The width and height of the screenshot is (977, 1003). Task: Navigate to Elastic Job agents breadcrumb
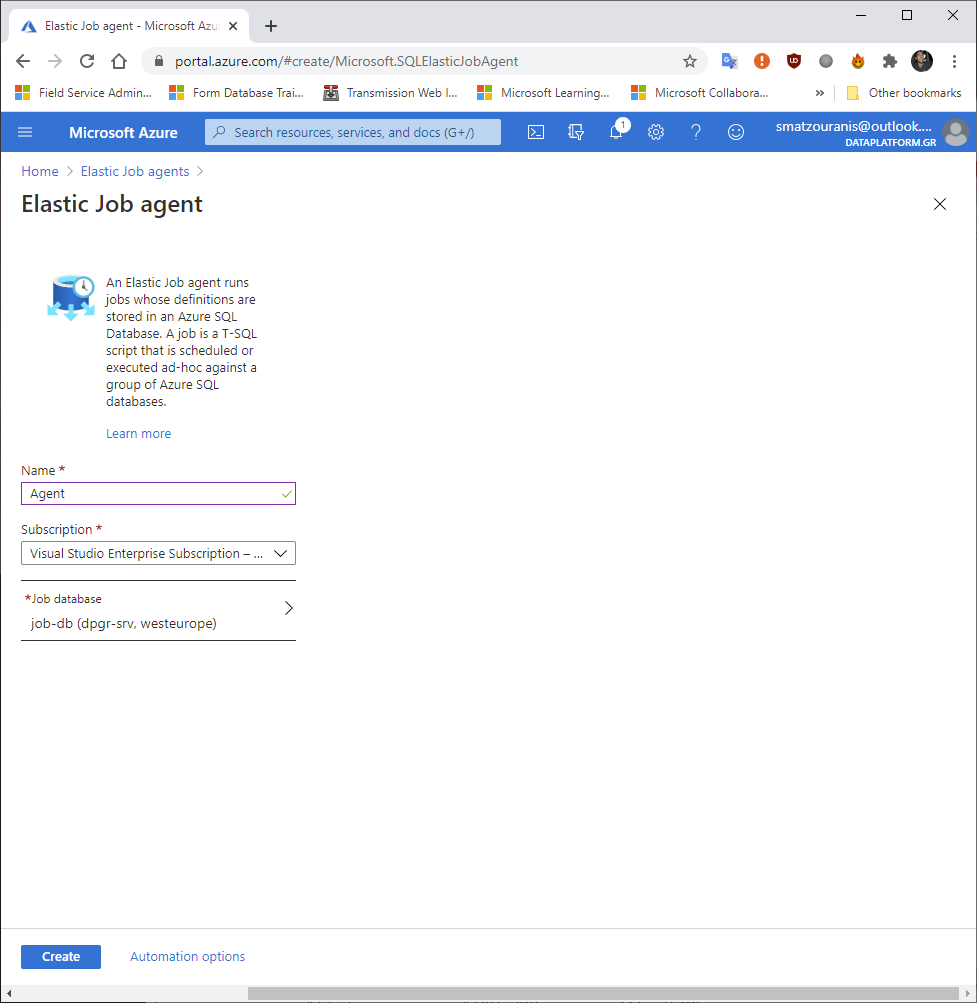[x=135, y=171]
